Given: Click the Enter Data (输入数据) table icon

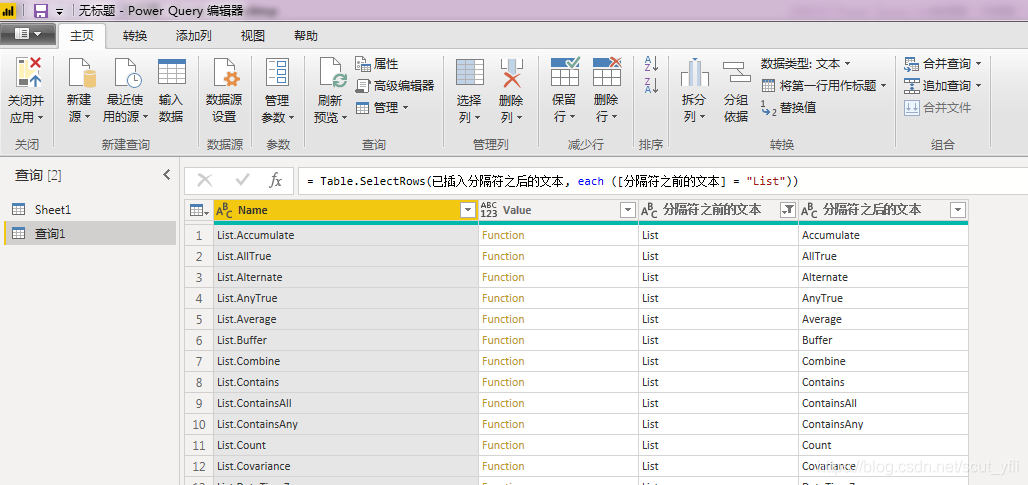Looking at the screenshot, I should coord(172,72).
